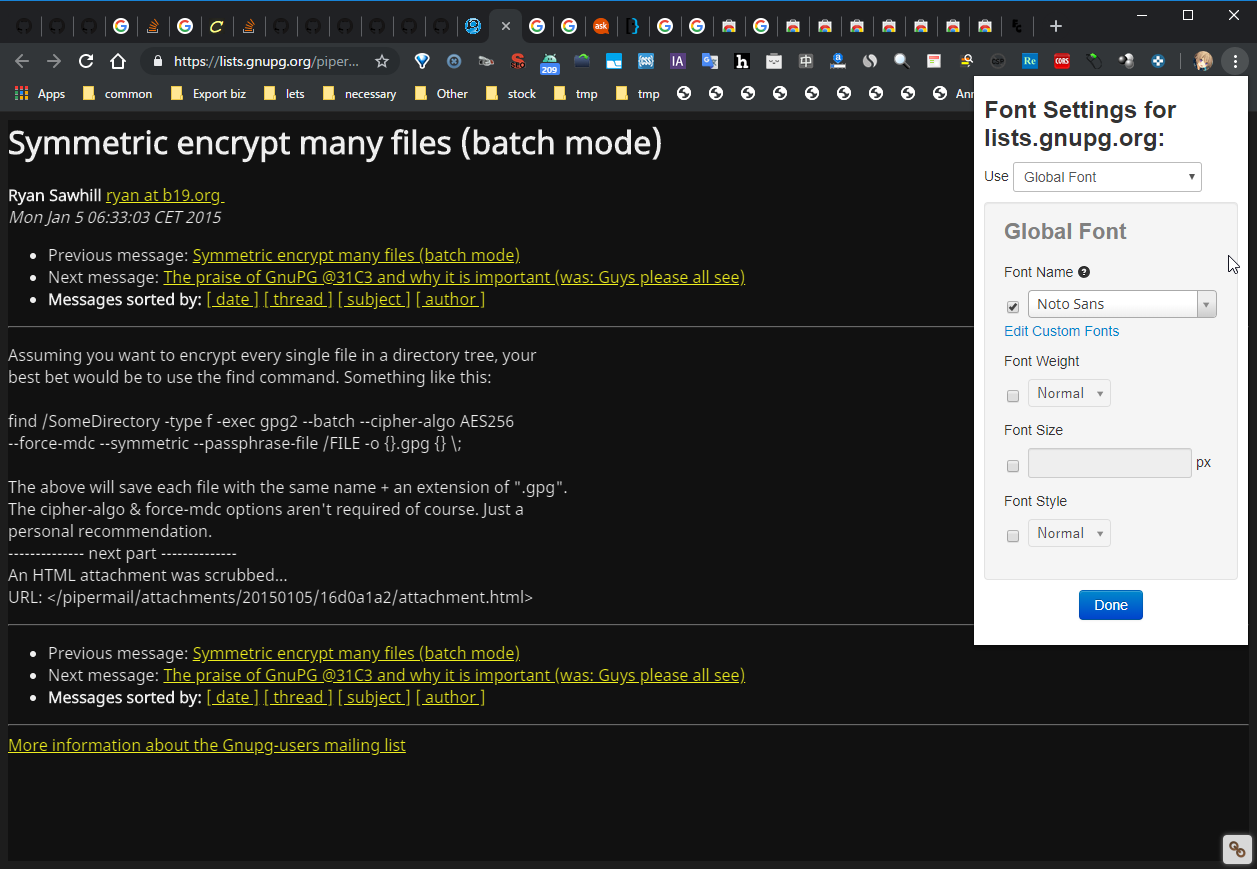Uncheck the Font Name checkbox
Viewport: 1257px width, 869px height.
(1013, 306)
